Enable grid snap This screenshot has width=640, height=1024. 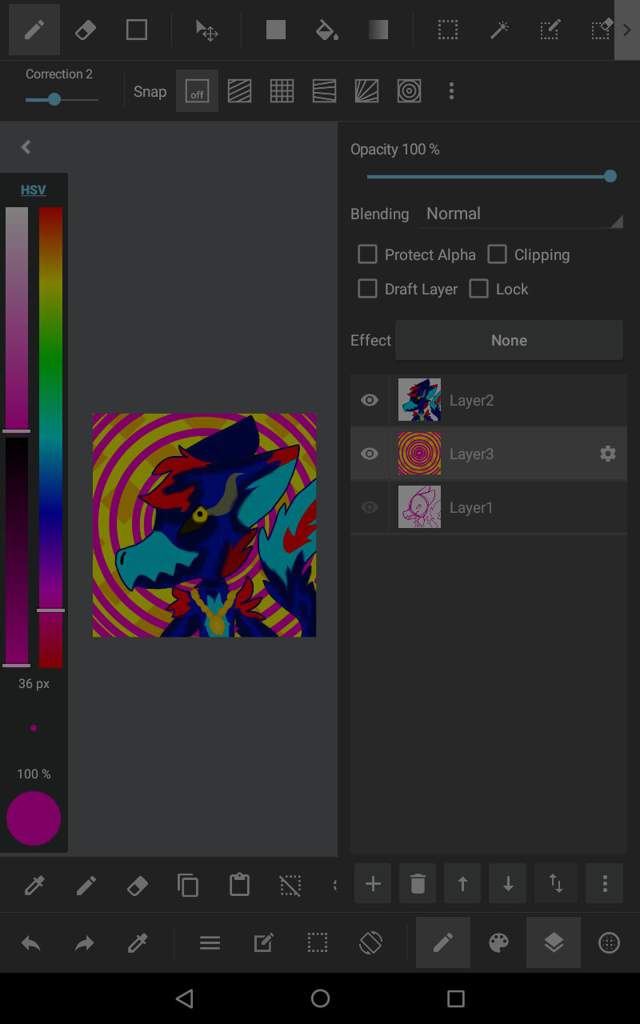[282, 91]
